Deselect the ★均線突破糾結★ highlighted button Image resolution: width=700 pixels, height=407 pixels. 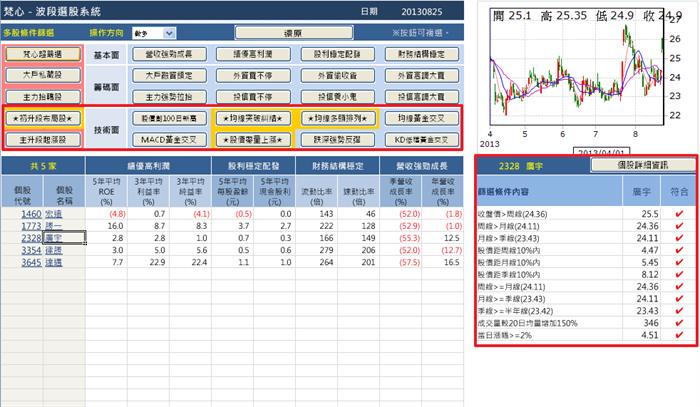(x=253, y=118)
